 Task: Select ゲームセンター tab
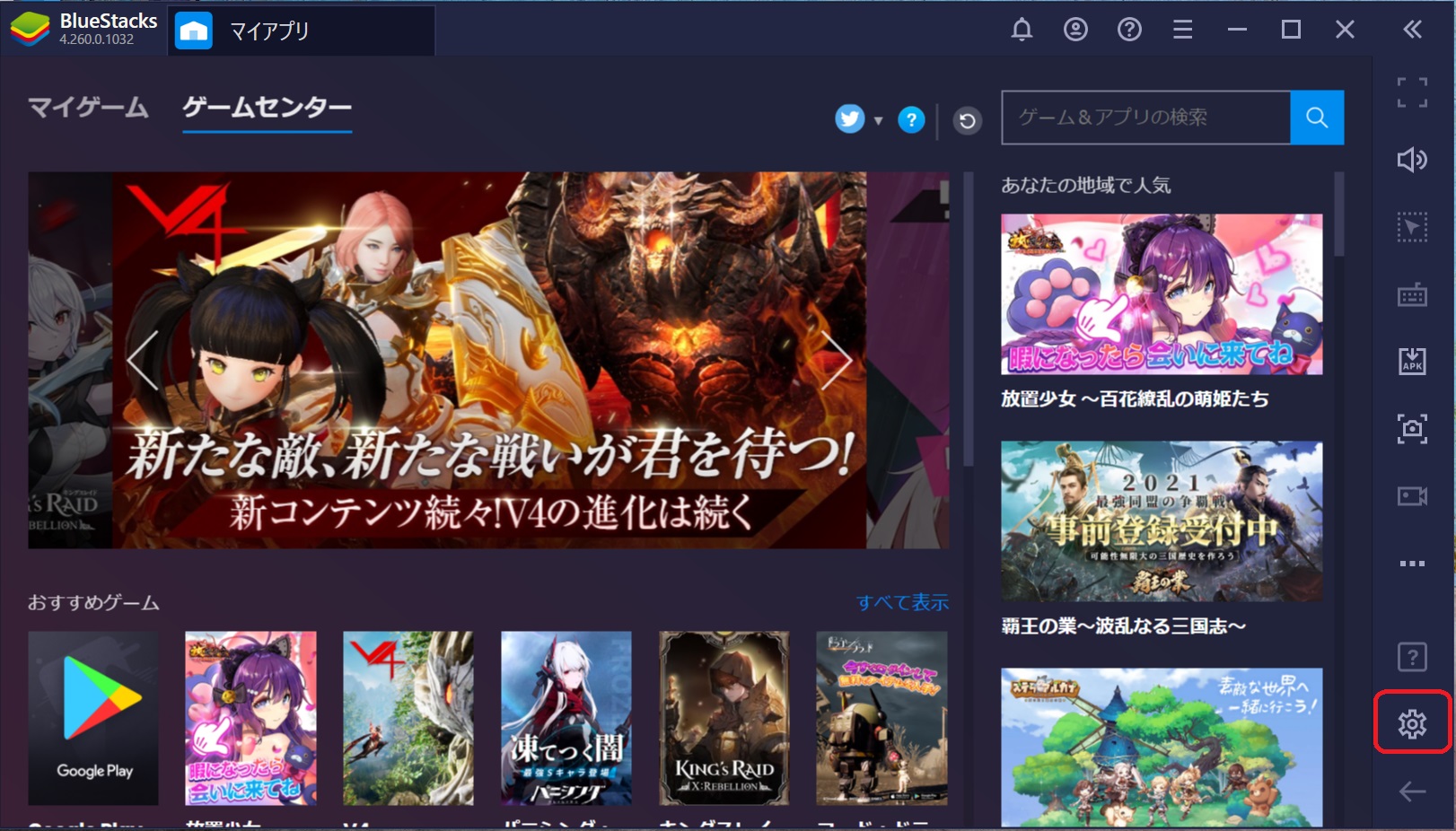click(268, 108)
